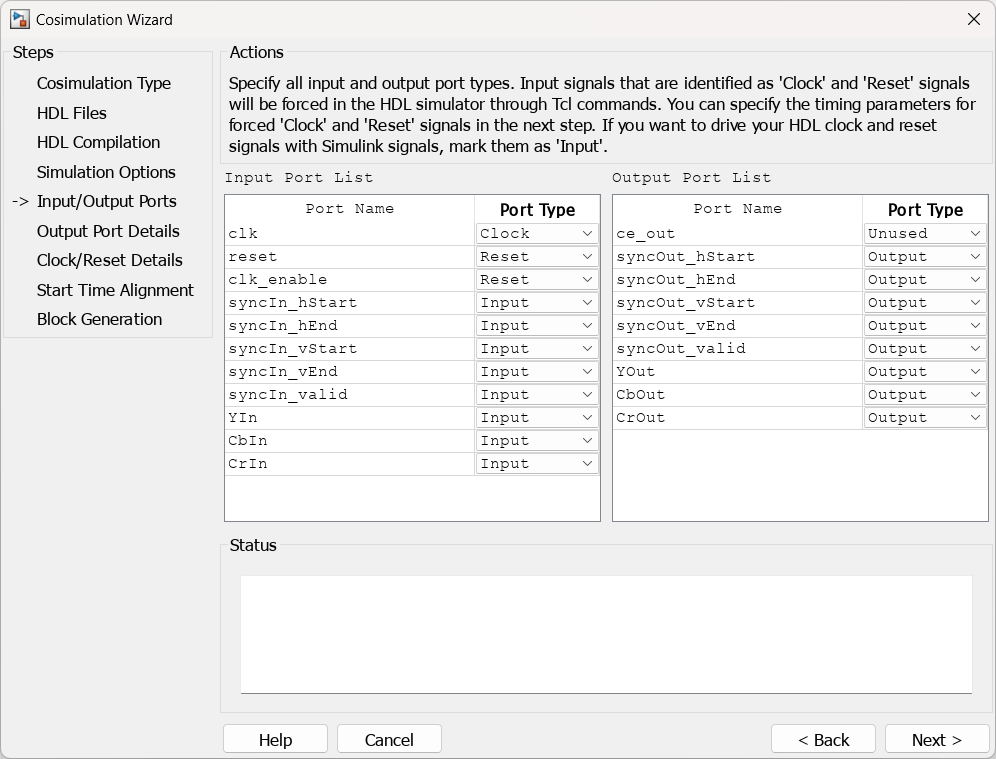Click inside the Status message area

click(606, 633)
